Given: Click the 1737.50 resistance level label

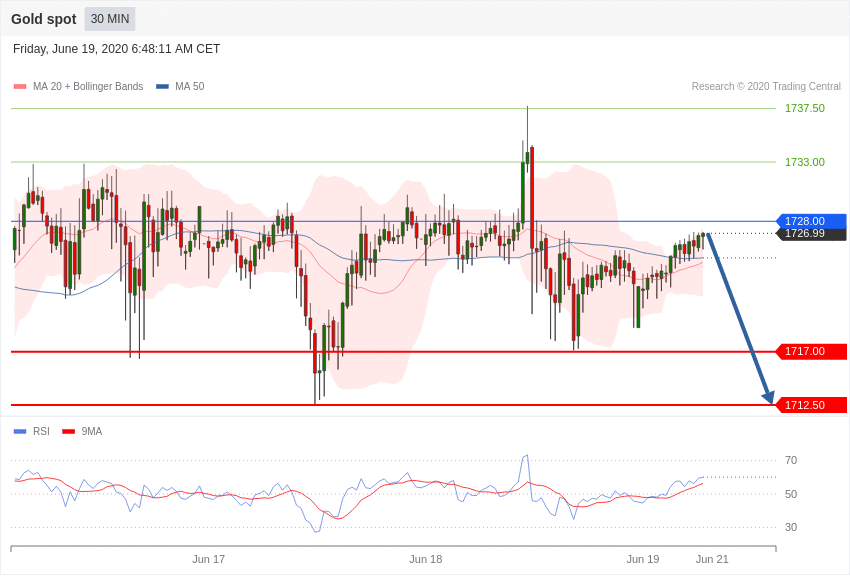Looking at the screenshot, I should 805,108.
